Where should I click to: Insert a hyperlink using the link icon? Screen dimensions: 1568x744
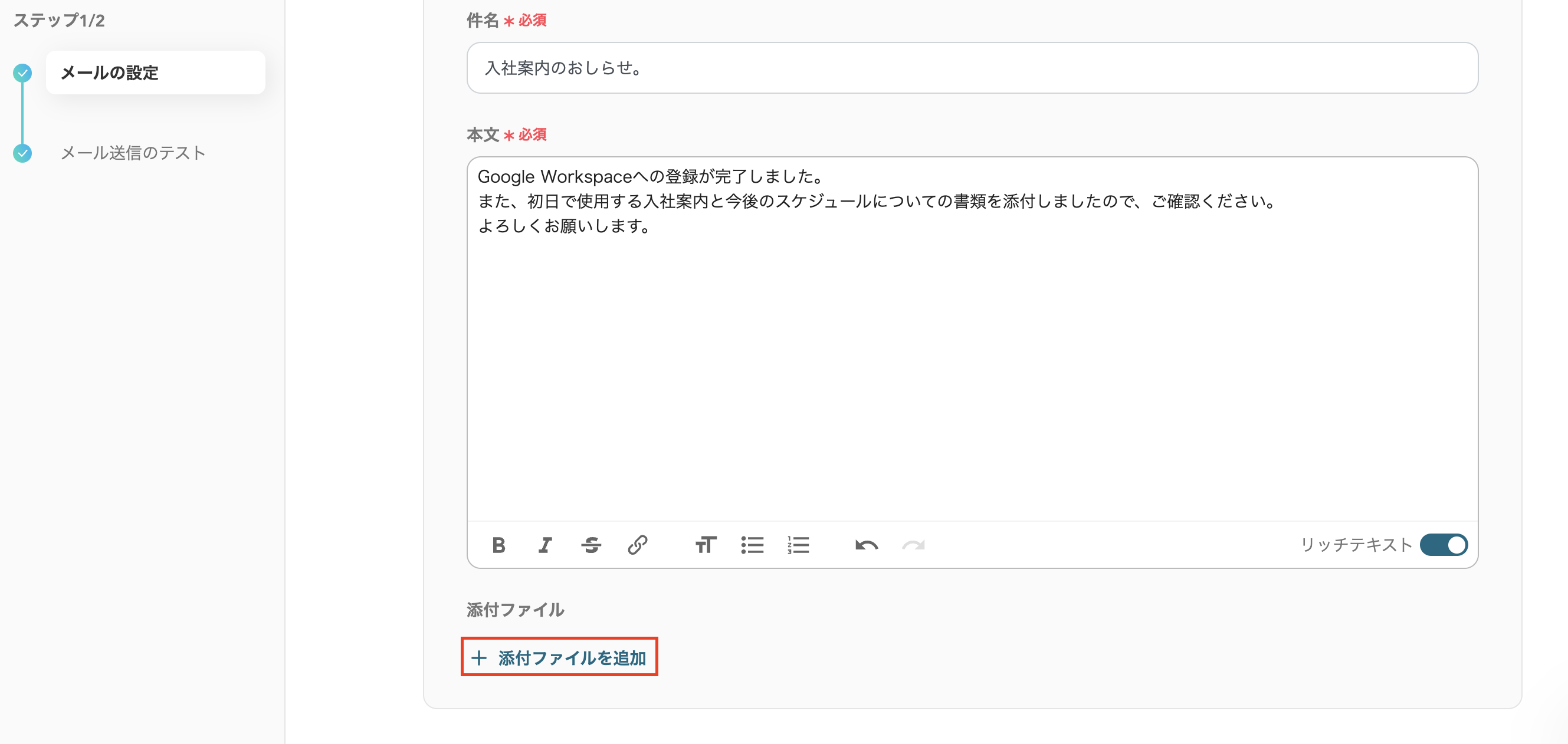point(637,545)
